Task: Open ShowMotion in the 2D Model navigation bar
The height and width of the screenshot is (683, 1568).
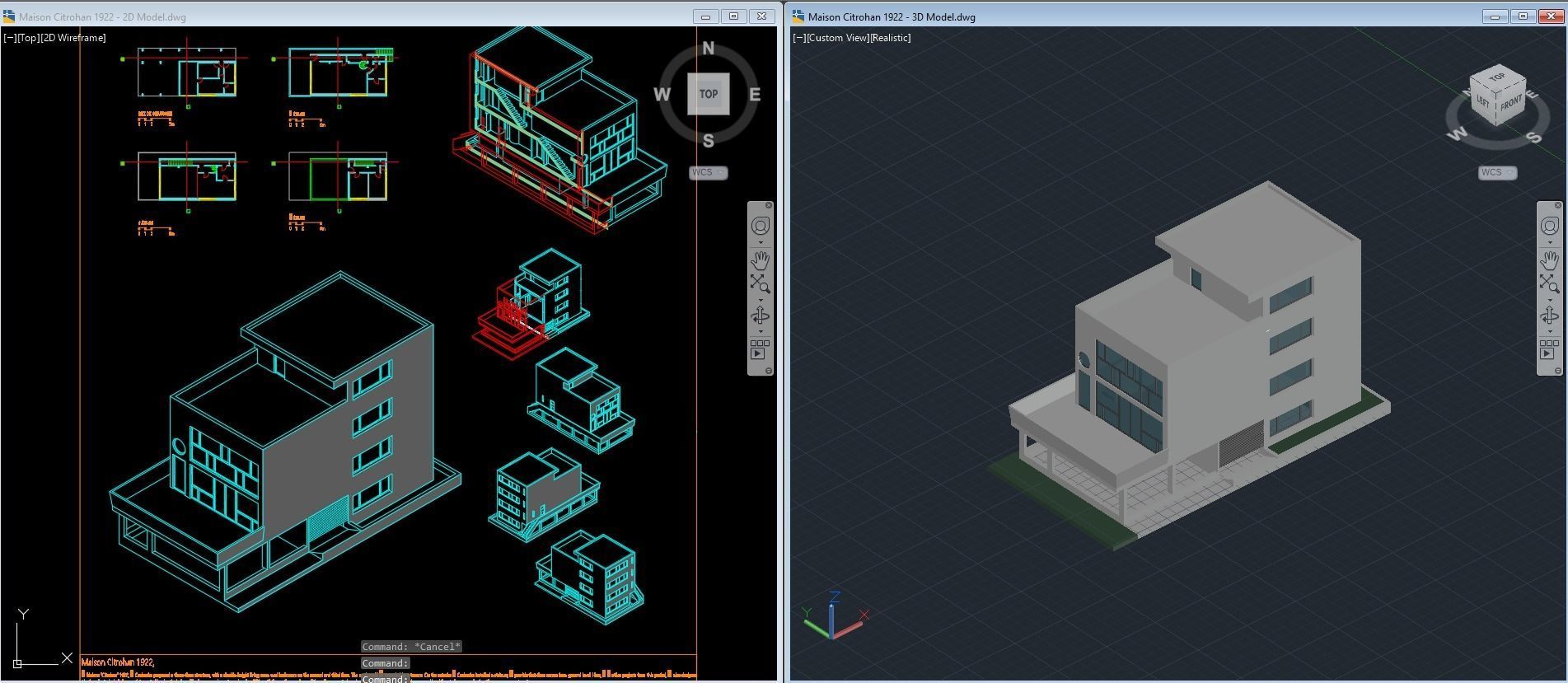Action: (x=760, y=349)
